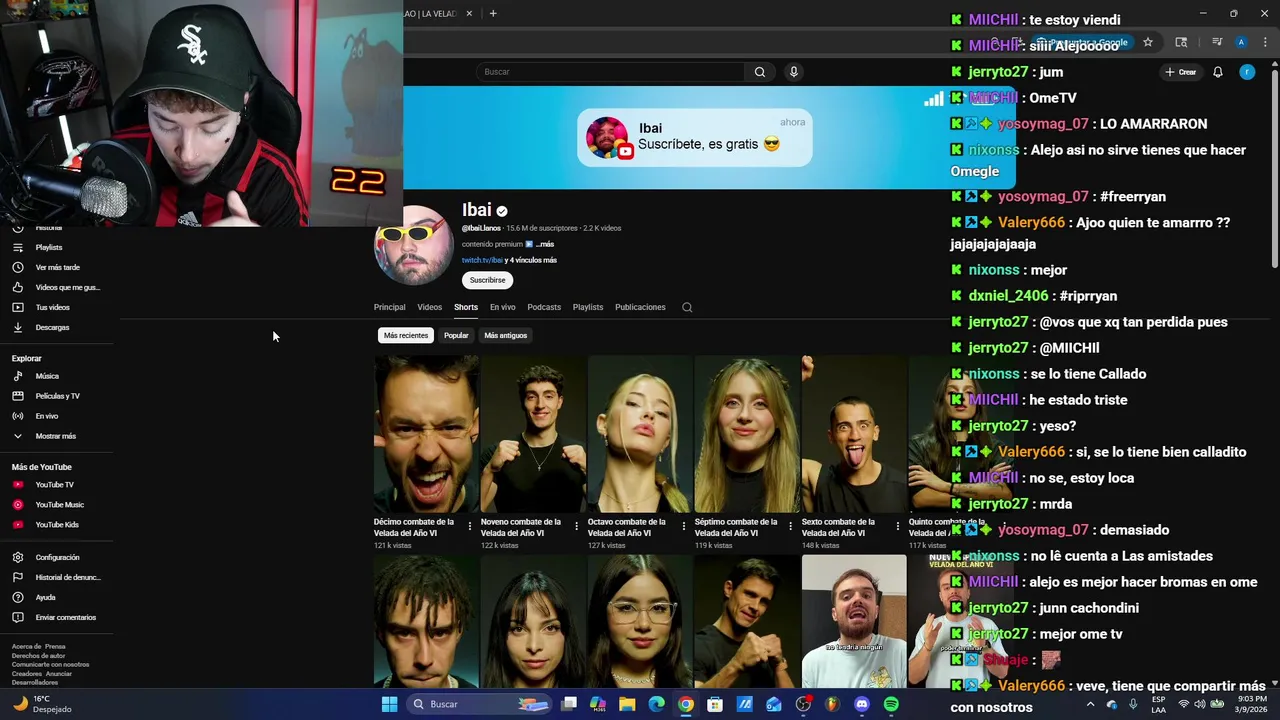1280x720 pixels.
Task: Switch to the Publicaciones channel tab
Action: tap(640, 307)
